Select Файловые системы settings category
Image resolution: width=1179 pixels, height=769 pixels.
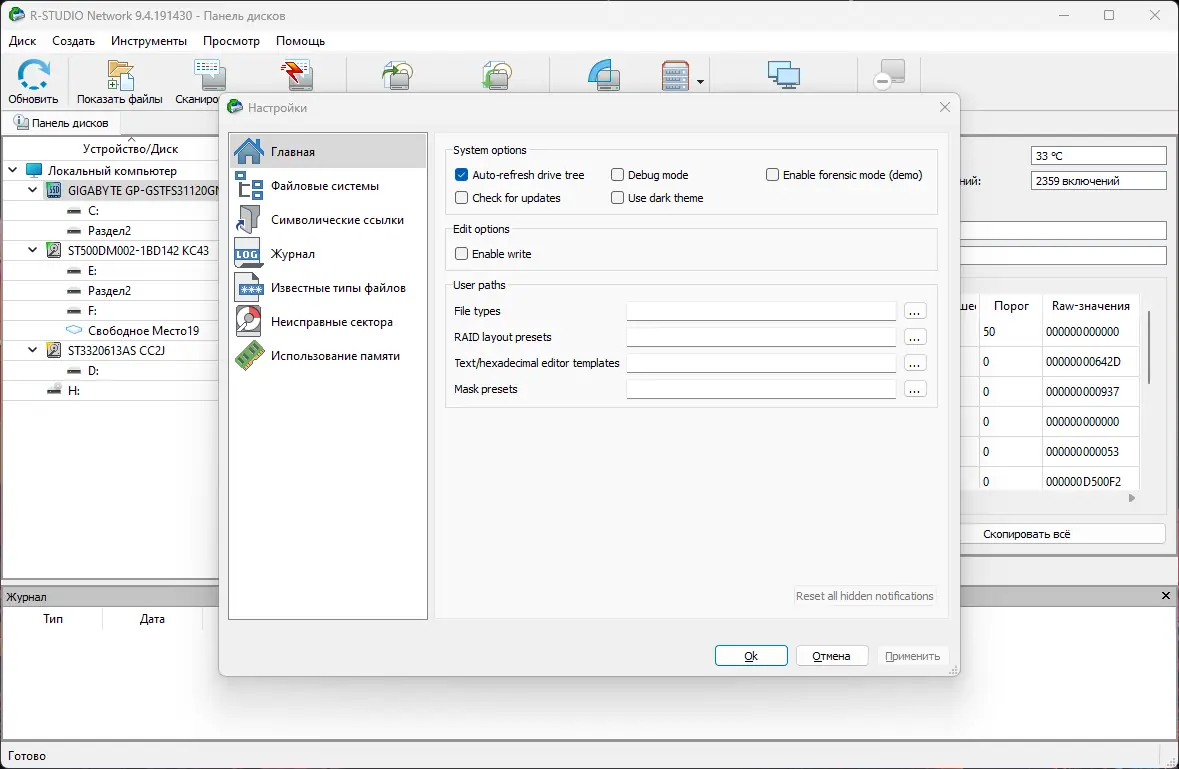click(x=329, y=186)
